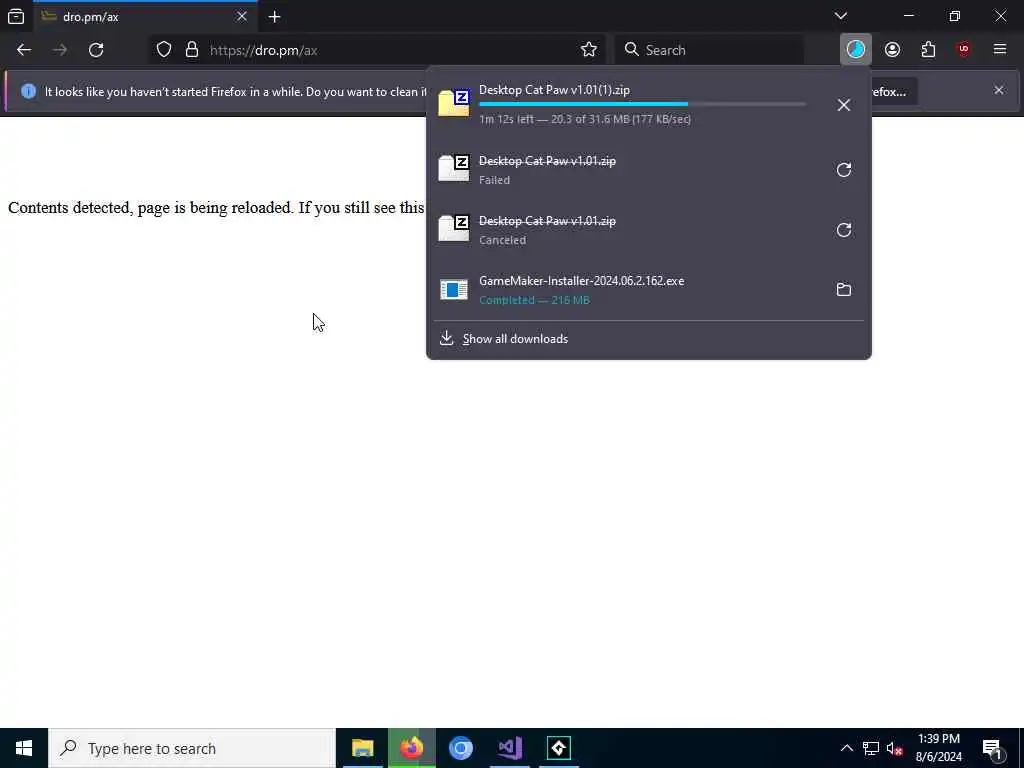Image resolution: width=1024 pixels, height=768 pixels.
Task: View site security via padlock icon
Action: (x=191, y=50)
